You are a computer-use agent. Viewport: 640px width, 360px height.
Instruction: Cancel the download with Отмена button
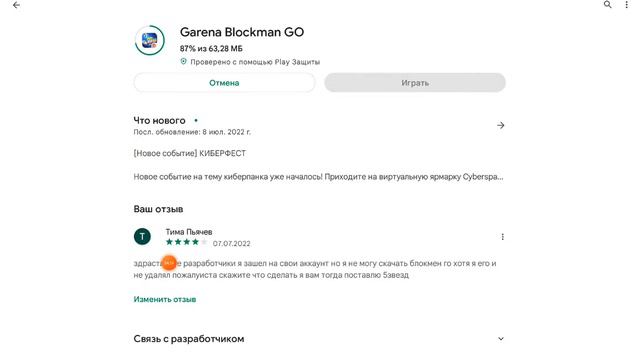coord(224,83)
